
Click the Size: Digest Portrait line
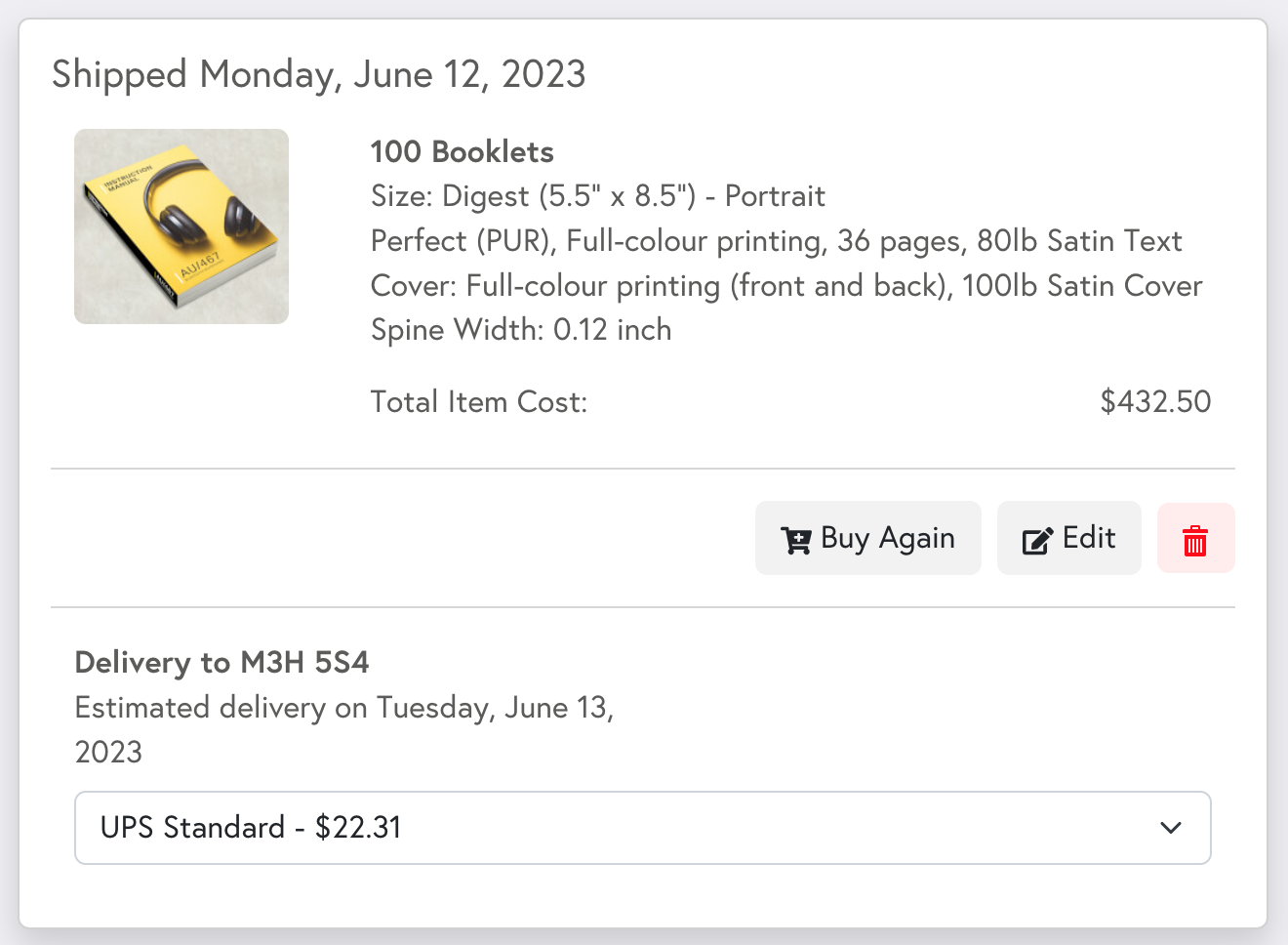click(x=597, y=196)
